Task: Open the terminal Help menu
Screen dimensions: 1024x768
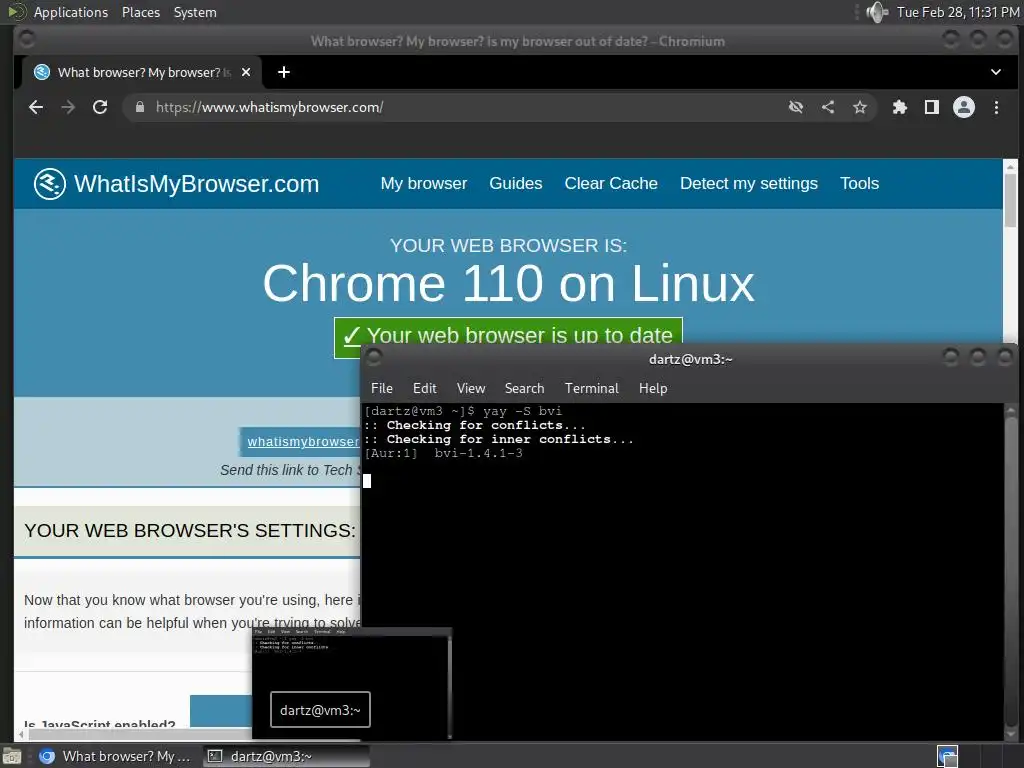Action: [653, 389]
